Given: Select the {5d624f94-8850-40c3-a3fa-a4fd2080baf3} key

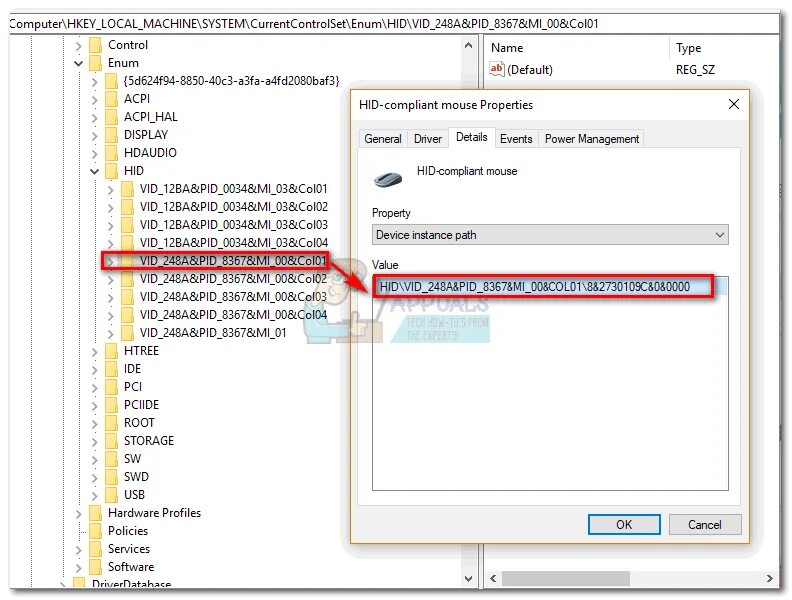Looking at the screenshot, I should click(x=231, y=81).
